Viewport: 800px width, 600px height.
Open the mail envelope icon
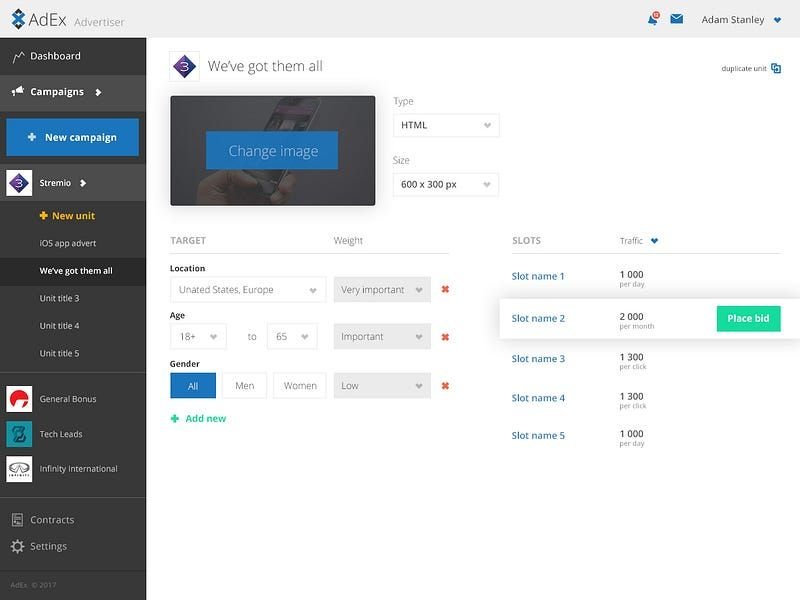tap(677, 19)
